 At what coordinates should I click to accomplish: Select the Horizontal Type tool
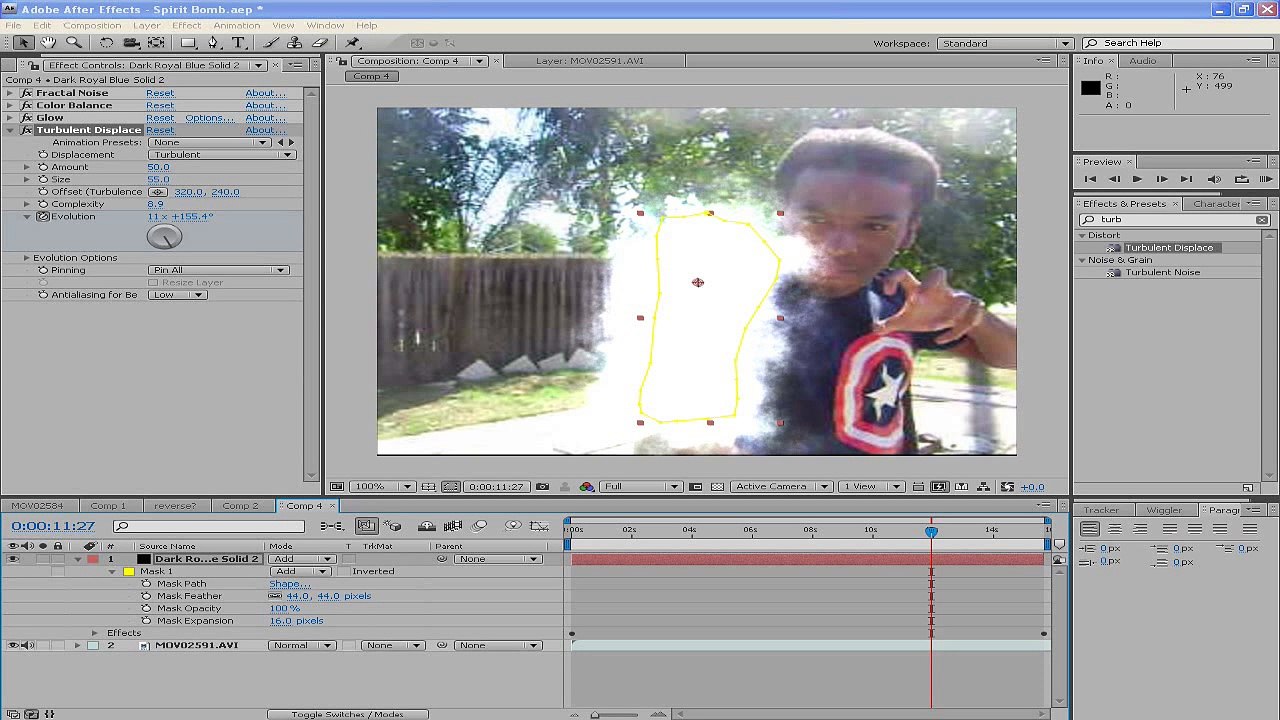click(x=238, y=43)
